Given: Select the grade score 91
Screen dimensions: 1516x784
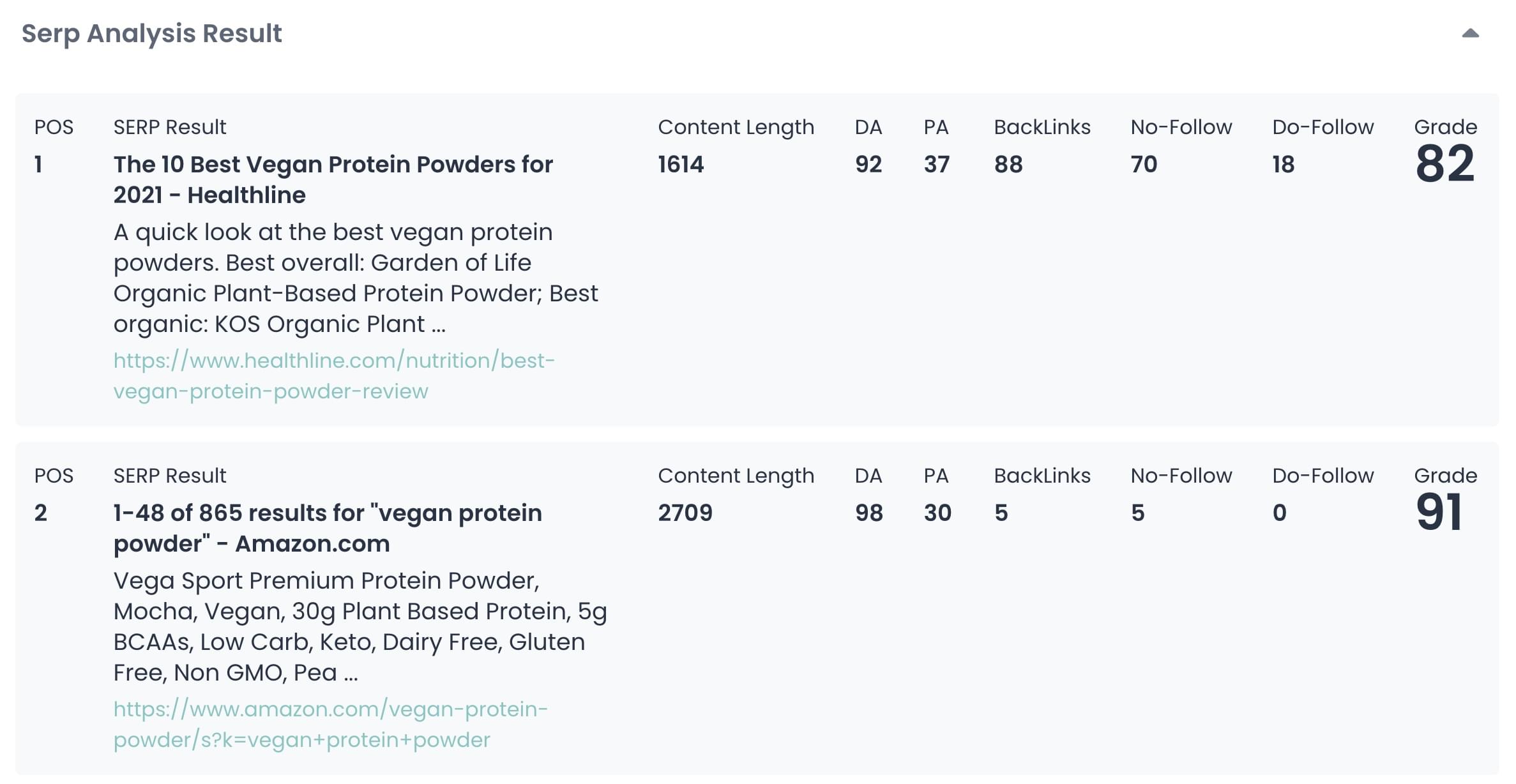Looking at the screenshot, I should [x=1439, y=513].
